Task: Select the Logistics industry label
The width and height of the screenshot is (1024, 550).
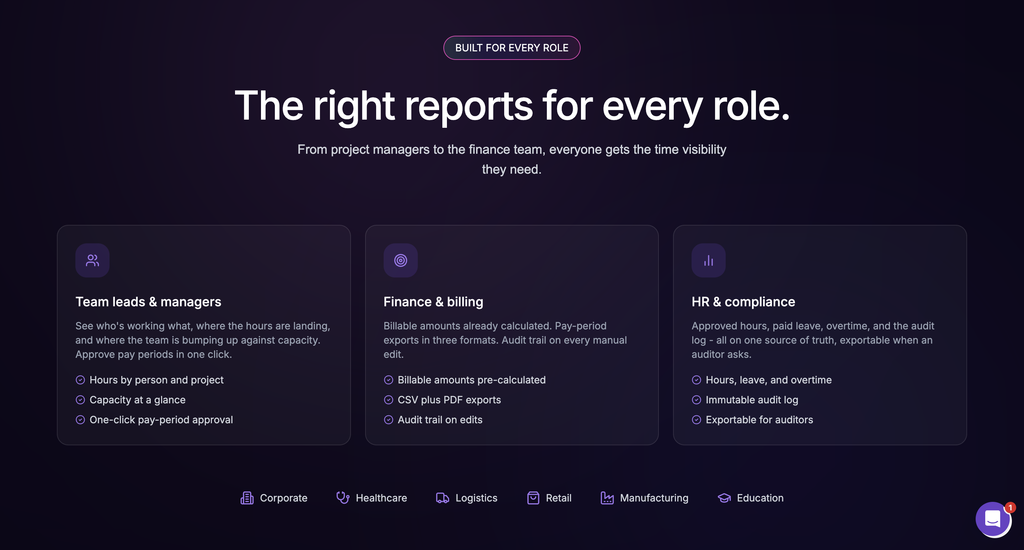Action: click(x=476, y=498)
